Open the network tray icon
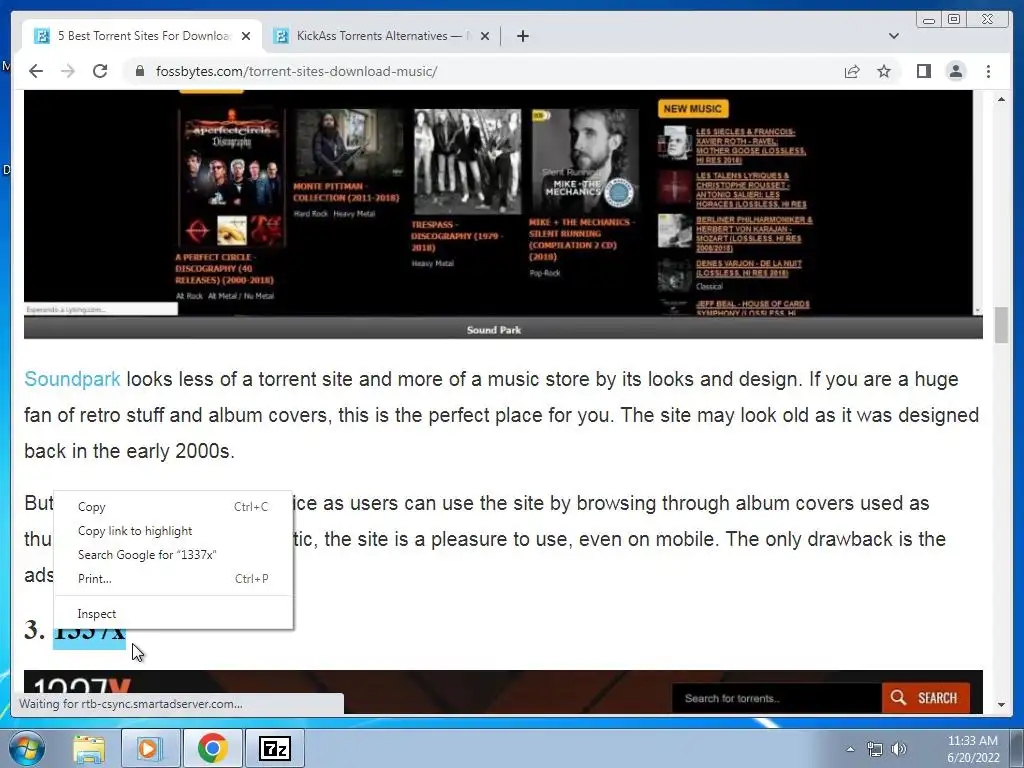This screenshot has height=768, width=1024. 874,749
